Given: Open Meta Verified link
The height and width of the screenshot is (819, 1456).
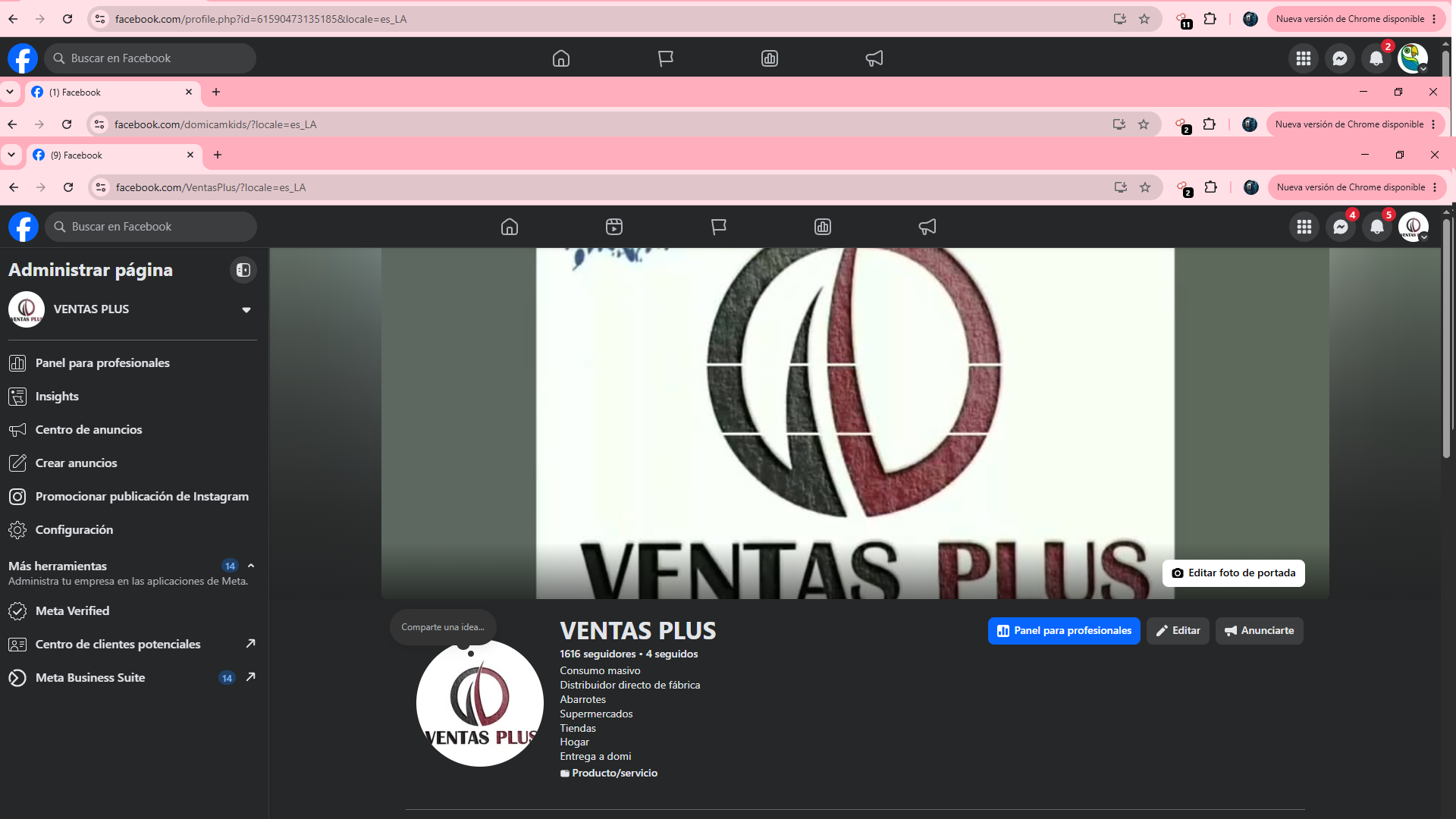Looking at the screenshot, I should (x=132, y=611).
